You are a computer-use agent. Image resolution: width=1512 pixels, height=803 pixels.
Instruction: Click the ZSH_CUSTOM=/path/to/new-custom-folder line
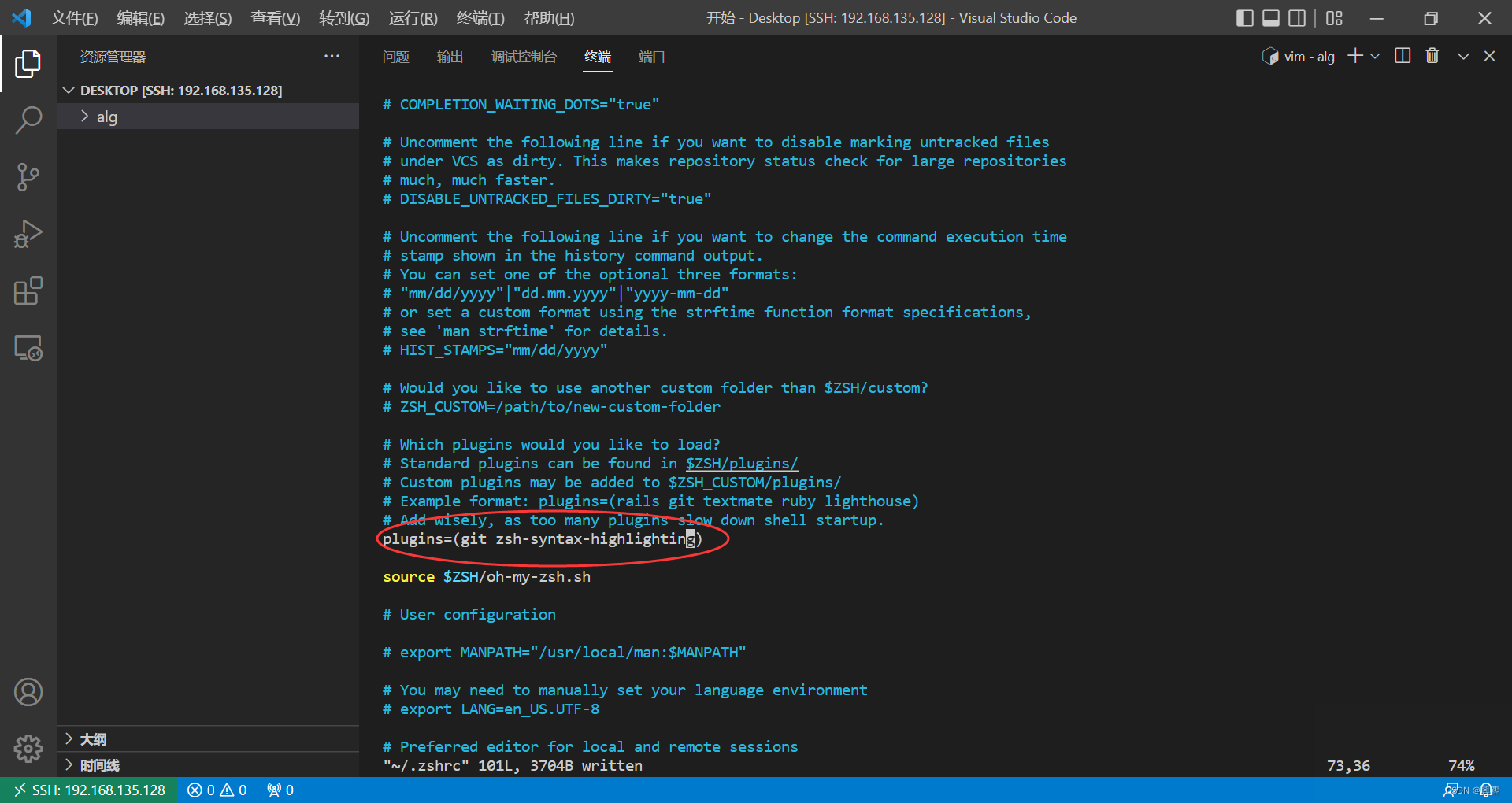pyautogui.click(x=551, y=406)
